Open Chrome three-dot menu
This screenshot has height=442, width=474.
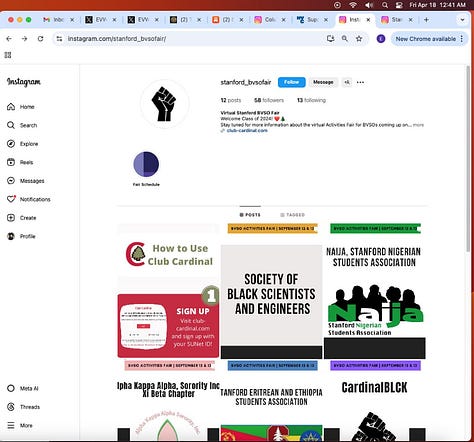tap(462, 39)
